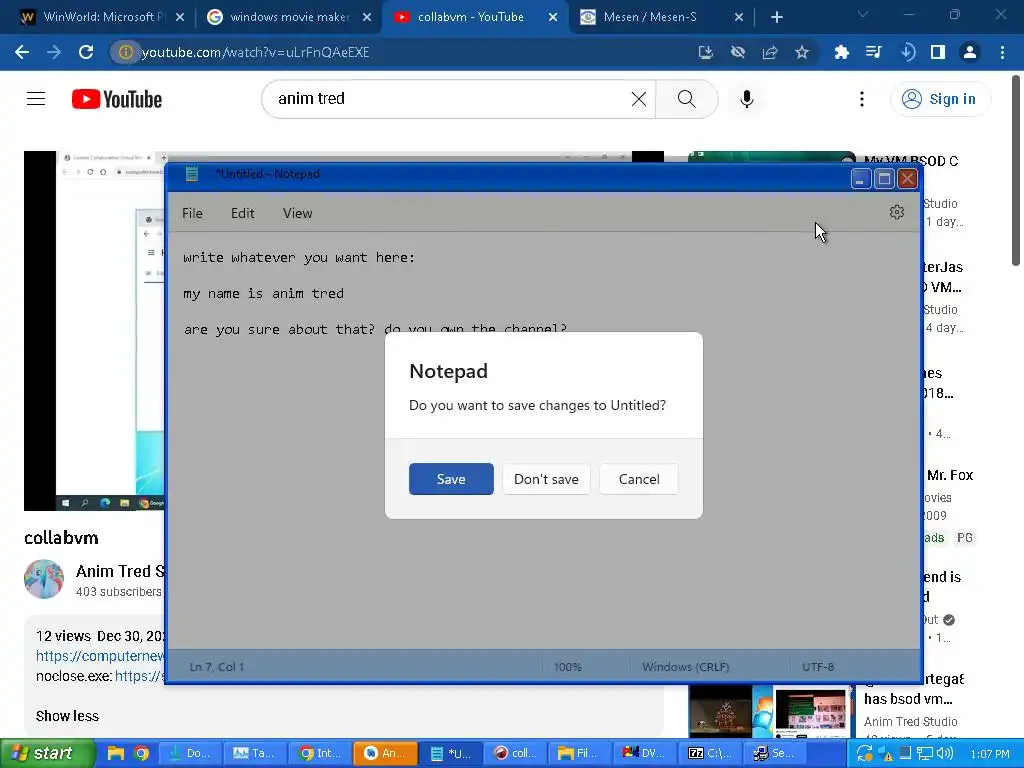Click Don't save in Notepad dialog
This screenshot has width=1024, height=768.
[x=546, y=479]
